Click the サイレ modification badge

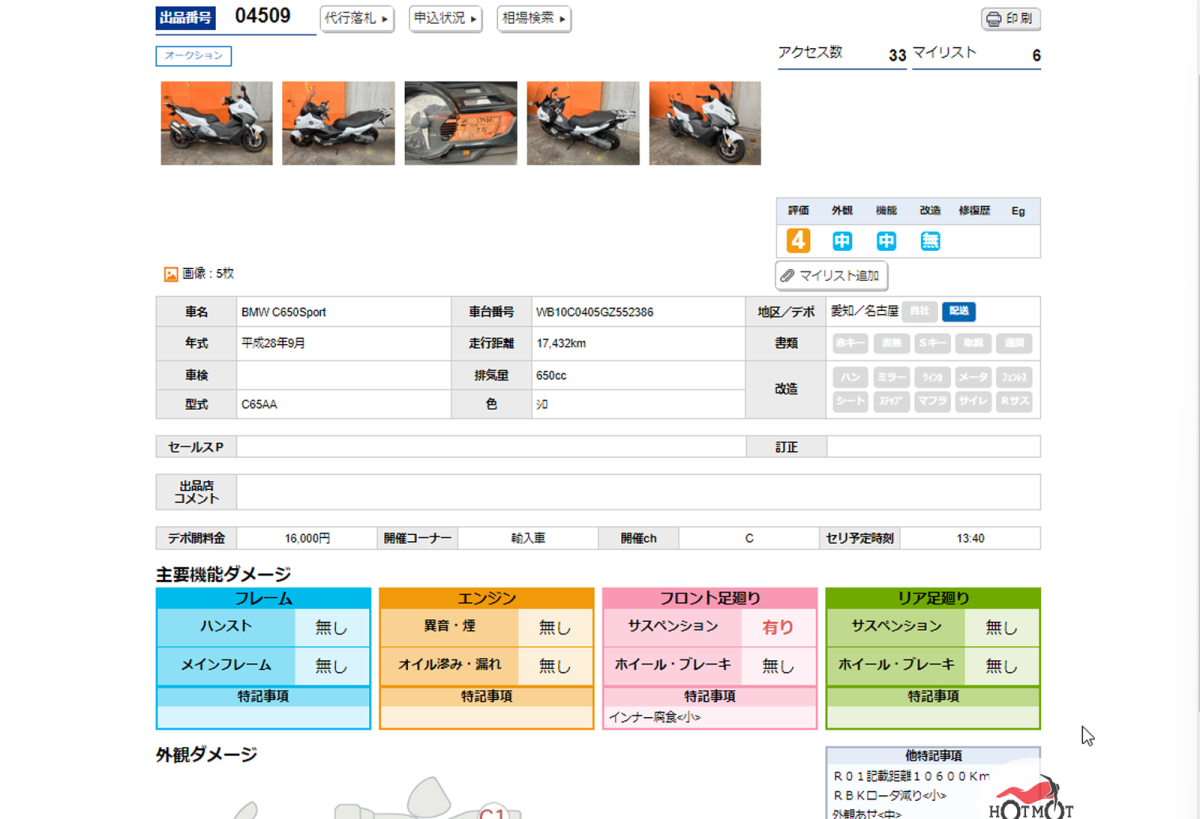tap(973, 401)
